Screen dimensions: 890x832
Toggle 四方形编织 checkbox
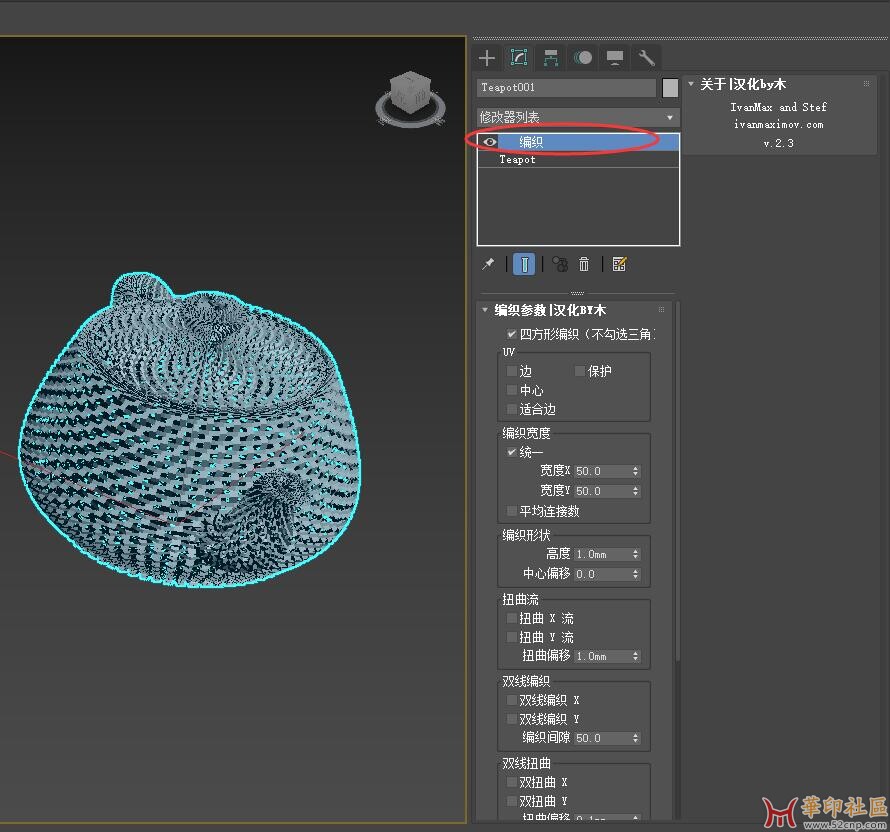[511, 334]
